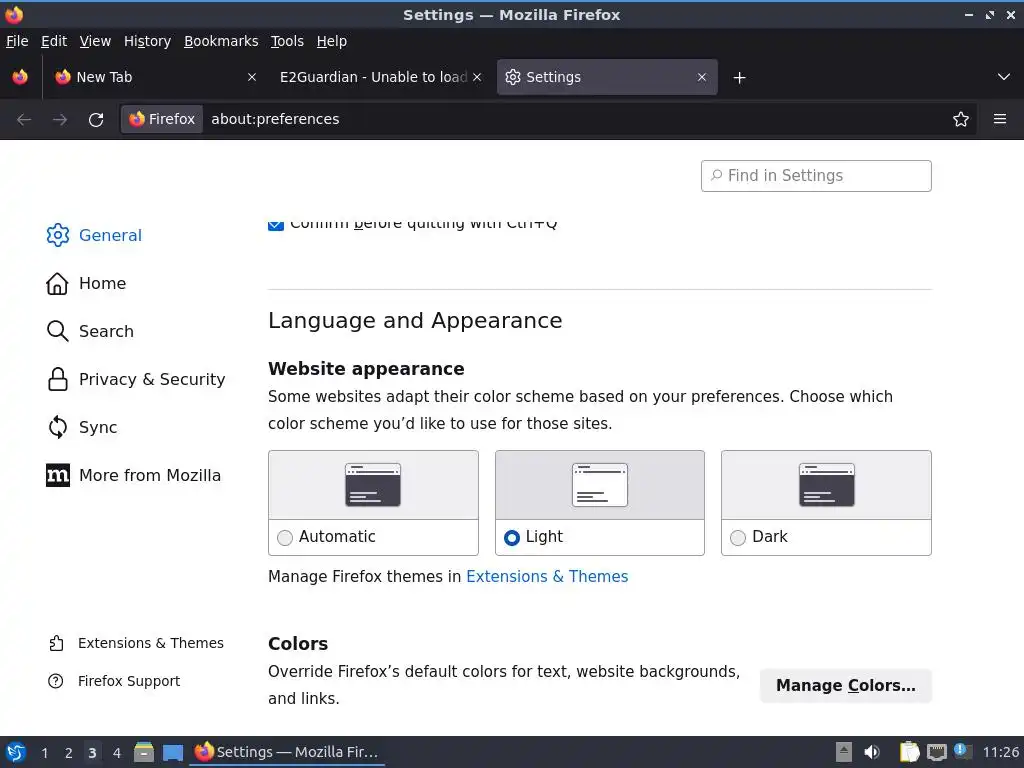The width and height of the screenshot is (1024, 768).
Task: Click the 11:26 clock in taskbar
Action: tap(1000, 752)
